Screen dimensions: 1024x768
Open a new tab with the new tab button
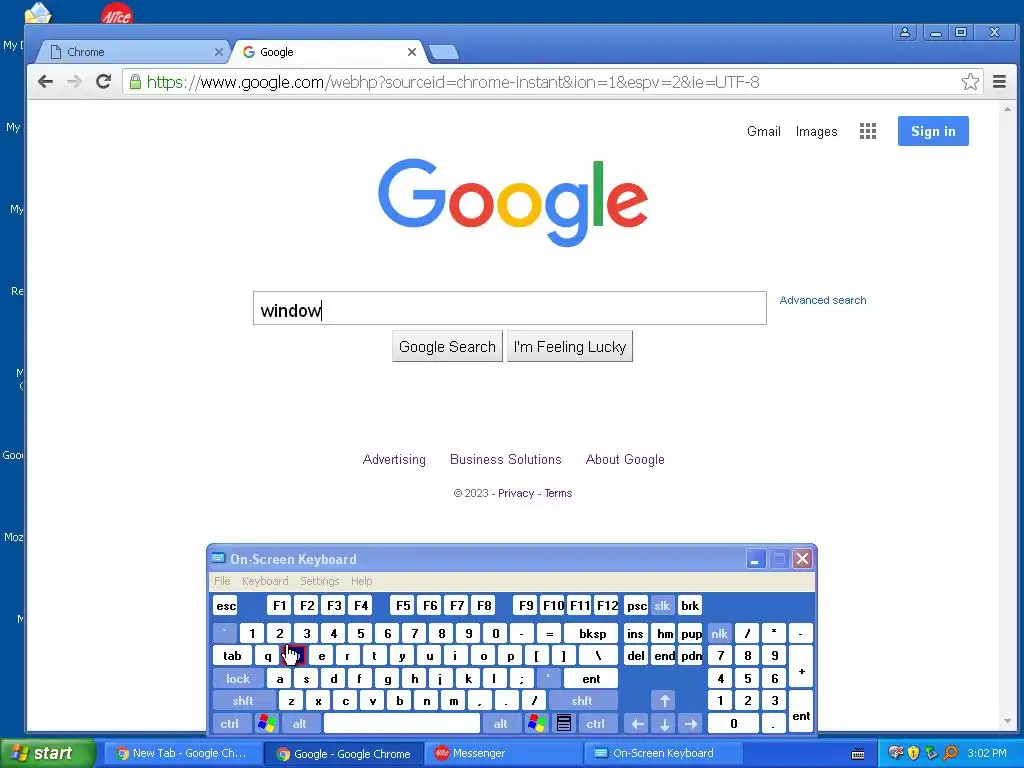click(x=444, y=52)
